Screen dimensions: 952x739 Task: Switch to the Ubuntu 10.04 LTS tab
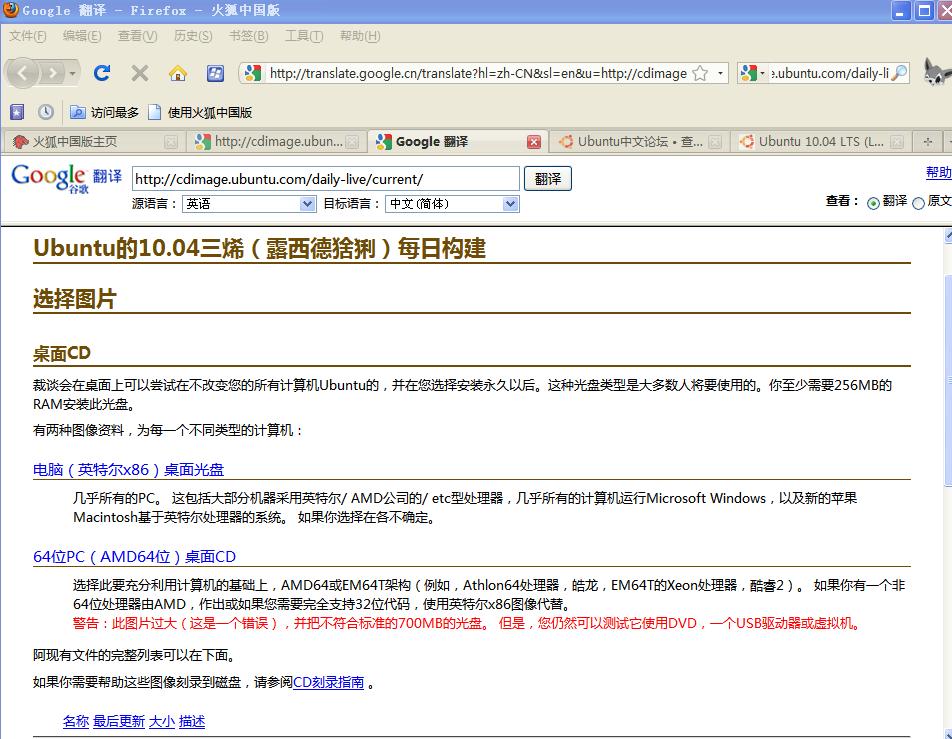[x=820, y=141]
